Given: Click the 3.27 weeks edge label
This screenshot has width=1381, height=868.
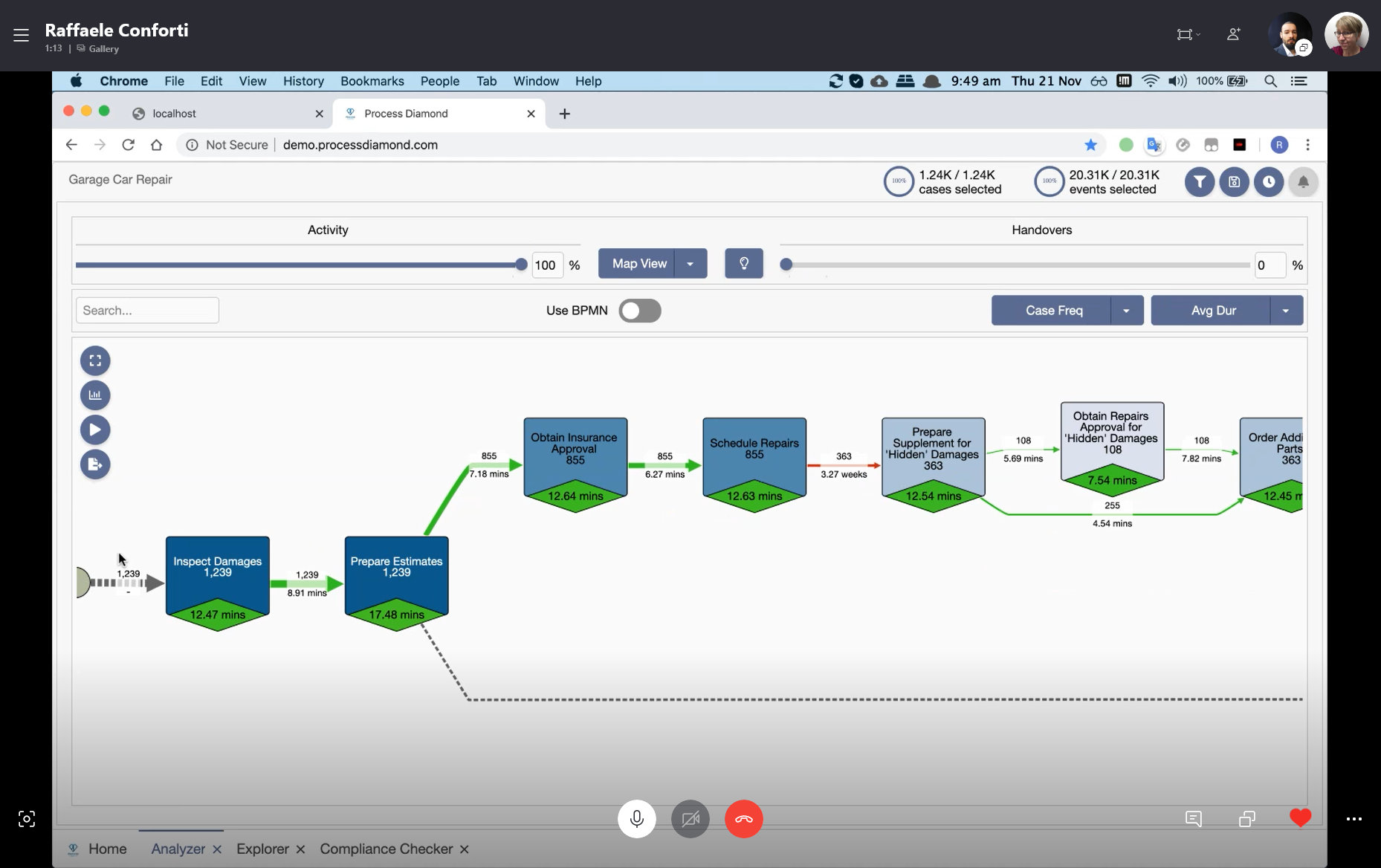Looking at the screenshot, I should point(844,474).
